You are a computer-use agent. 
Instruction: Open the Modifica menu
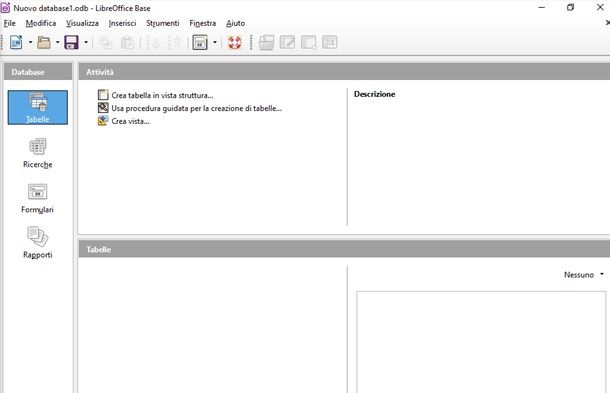coord(41,23)
